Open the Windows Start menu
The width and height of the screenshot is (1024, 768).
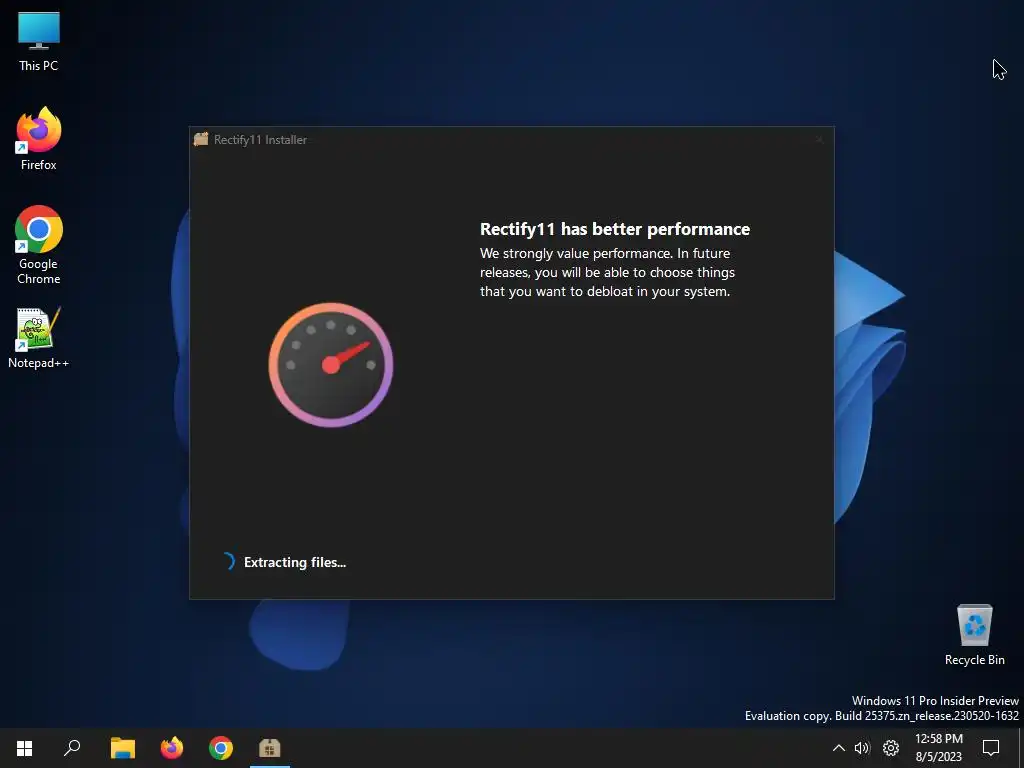click(x=24, y=748)
